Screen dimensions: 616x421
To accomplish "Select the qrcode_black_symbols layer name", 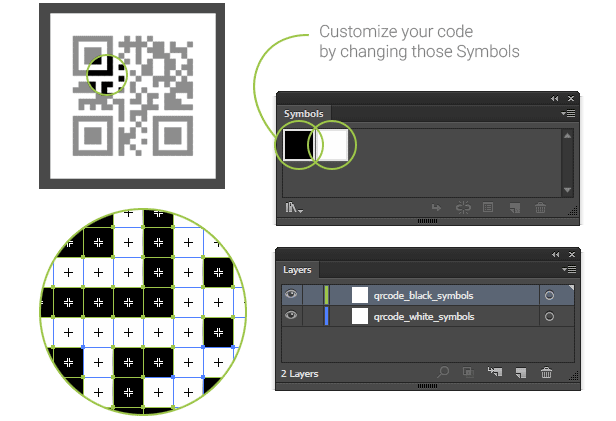I will tap(424, 295).
